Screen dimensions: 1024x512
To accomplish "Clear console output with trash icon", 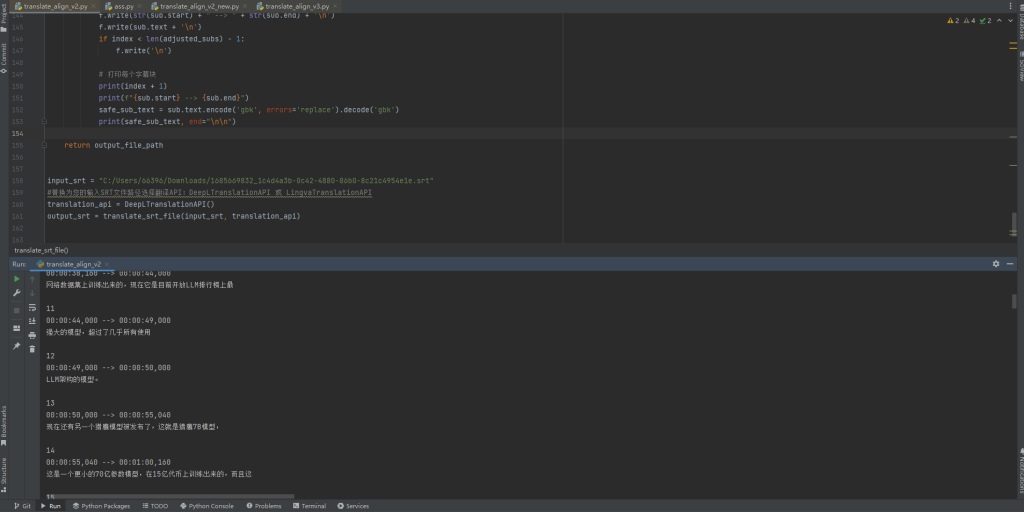I will pyautogui.click(x=33, y=349).
